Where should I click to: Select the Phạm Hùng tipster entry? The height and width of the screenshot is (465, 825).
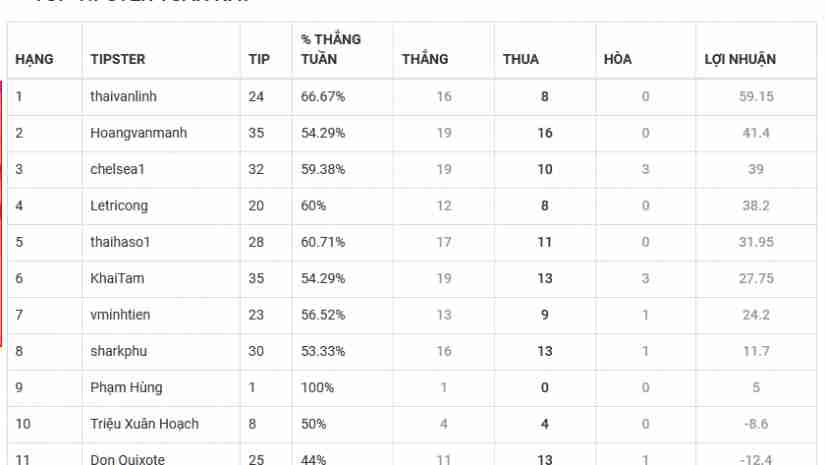click(x=126, y=387)
